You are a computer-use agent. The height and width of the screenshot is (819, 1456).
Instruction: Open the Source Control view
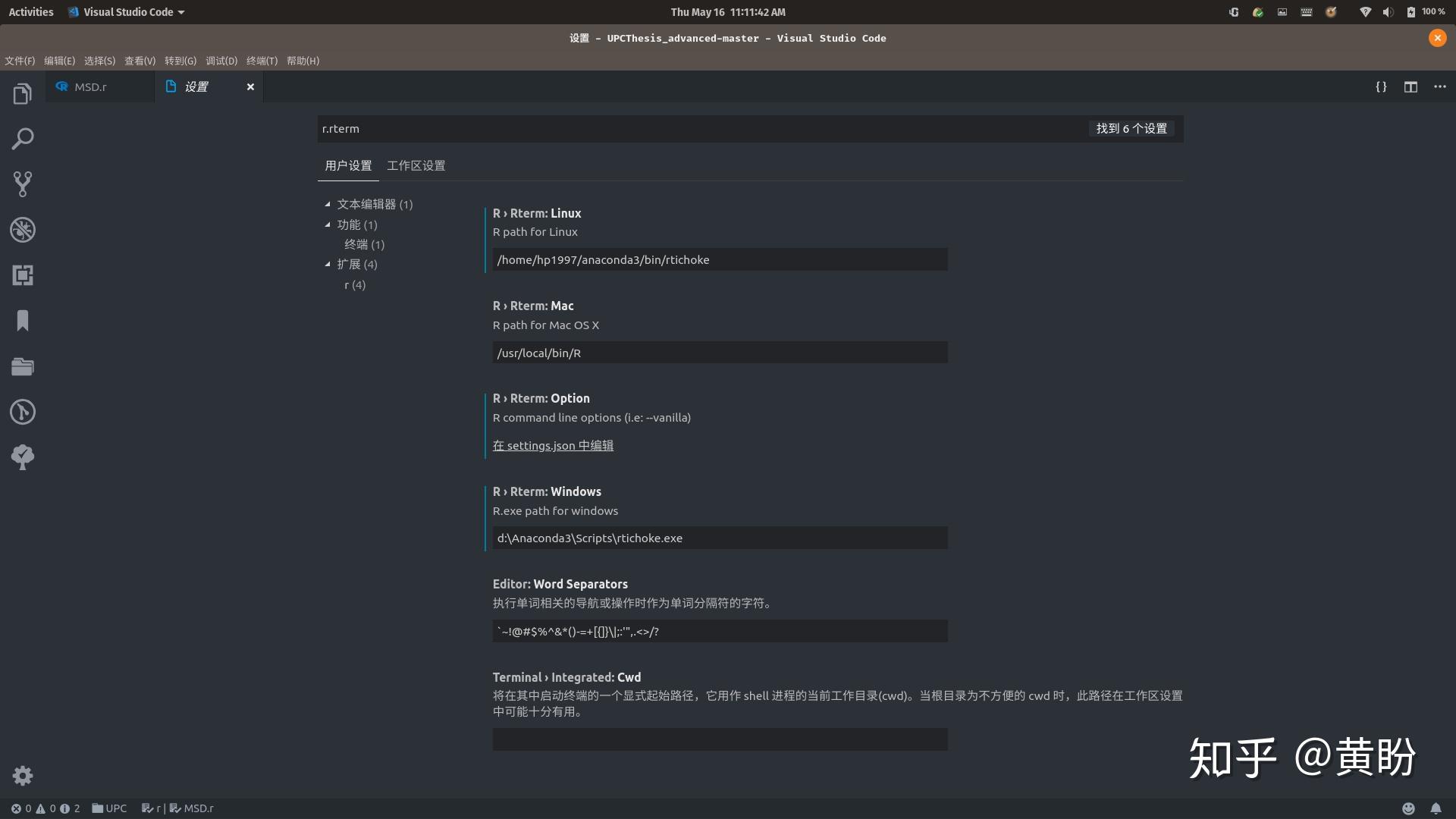tap(23, 184)
